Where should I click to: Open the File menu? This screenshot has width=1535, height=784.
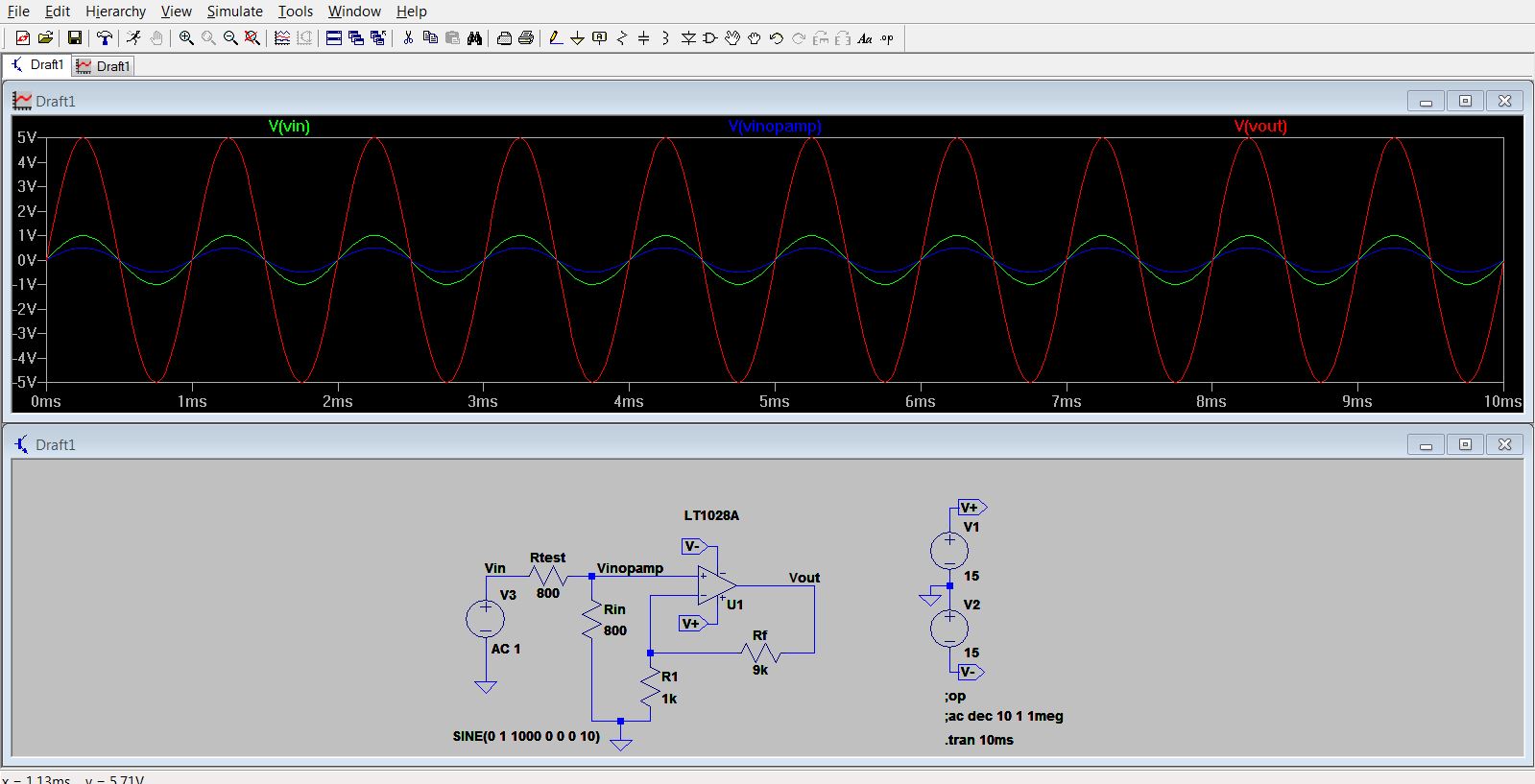click(x=18, y=12)
